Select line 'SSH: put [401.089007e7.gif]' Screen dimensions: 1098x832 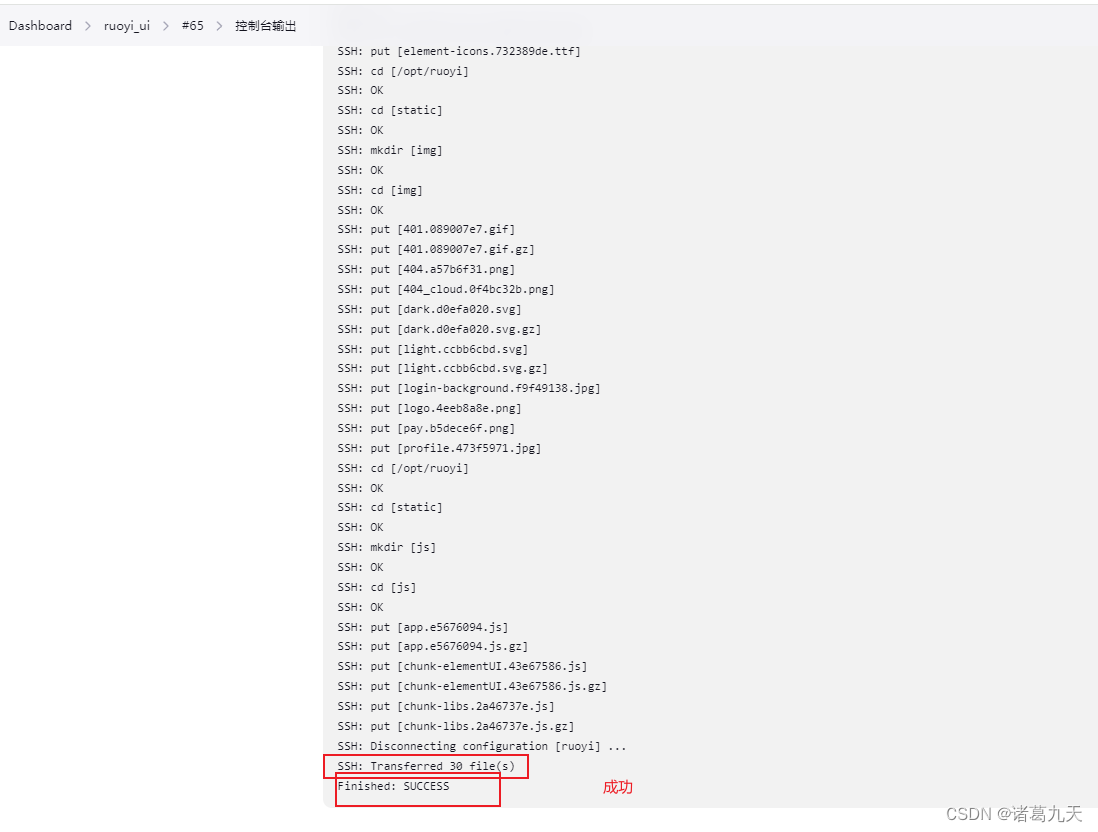point(426,229)
